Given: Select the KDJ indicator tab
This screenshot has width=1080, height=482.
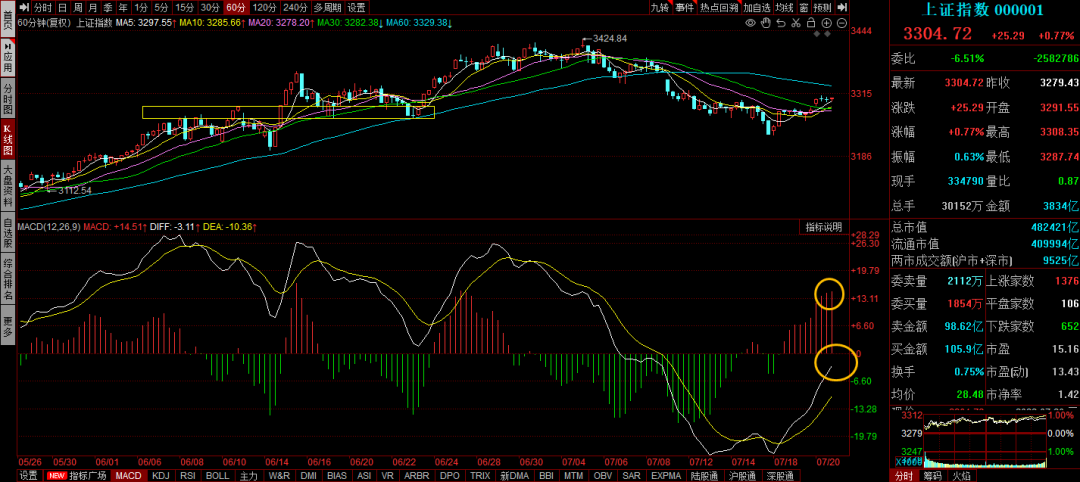Looking at the screenshot, I should 160,475.
